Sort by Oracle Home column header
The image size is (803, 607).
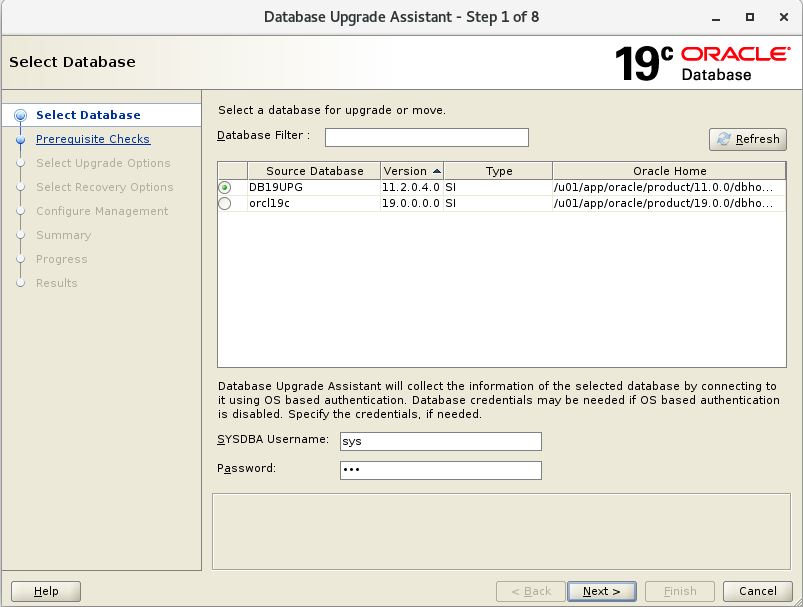pyautogui.click(x=669, y=171)
